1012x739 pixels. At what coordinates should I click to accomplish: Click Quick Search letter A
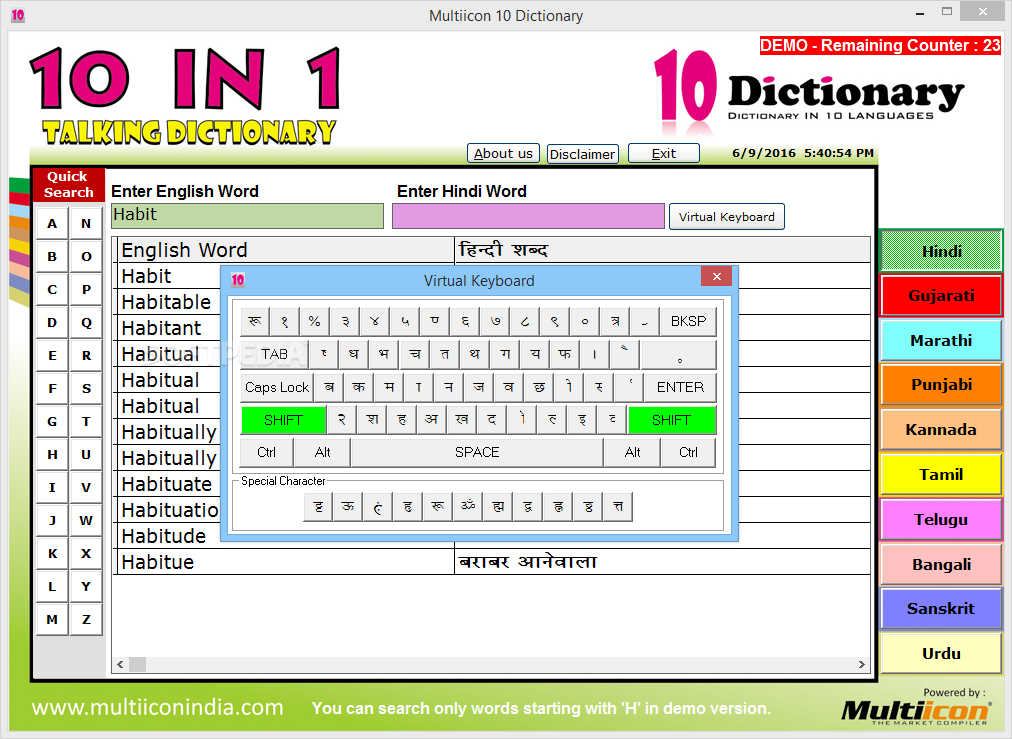pos(52,224)
